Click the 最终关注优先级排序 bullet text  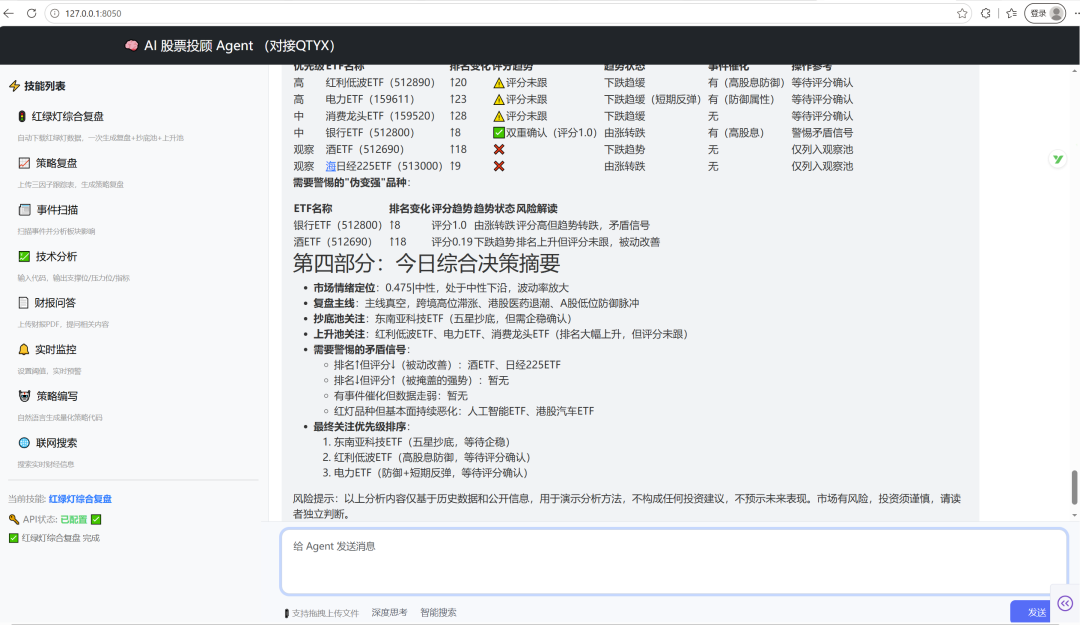tap(362, 427)
